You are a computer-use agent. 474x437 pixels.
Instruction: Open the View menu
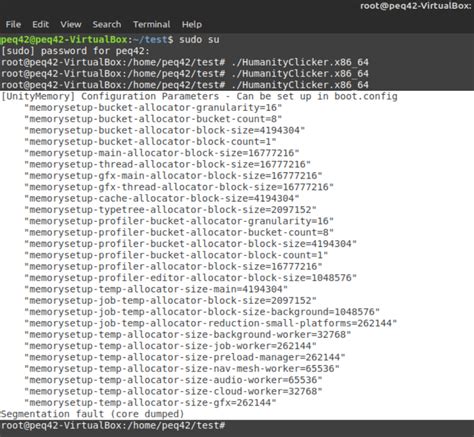click(71, 24)
